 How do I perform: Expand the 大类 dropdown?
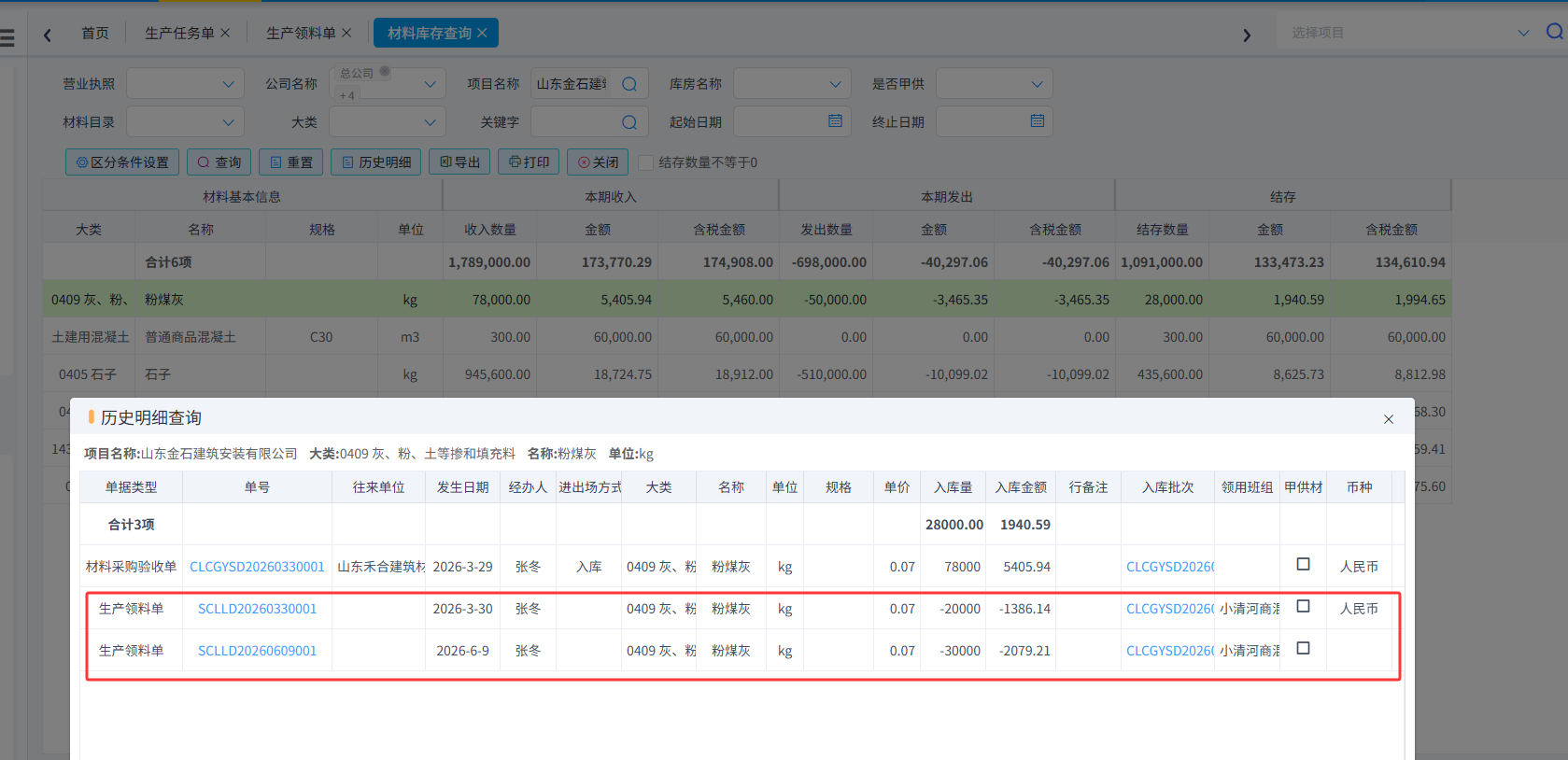[430, 122]
